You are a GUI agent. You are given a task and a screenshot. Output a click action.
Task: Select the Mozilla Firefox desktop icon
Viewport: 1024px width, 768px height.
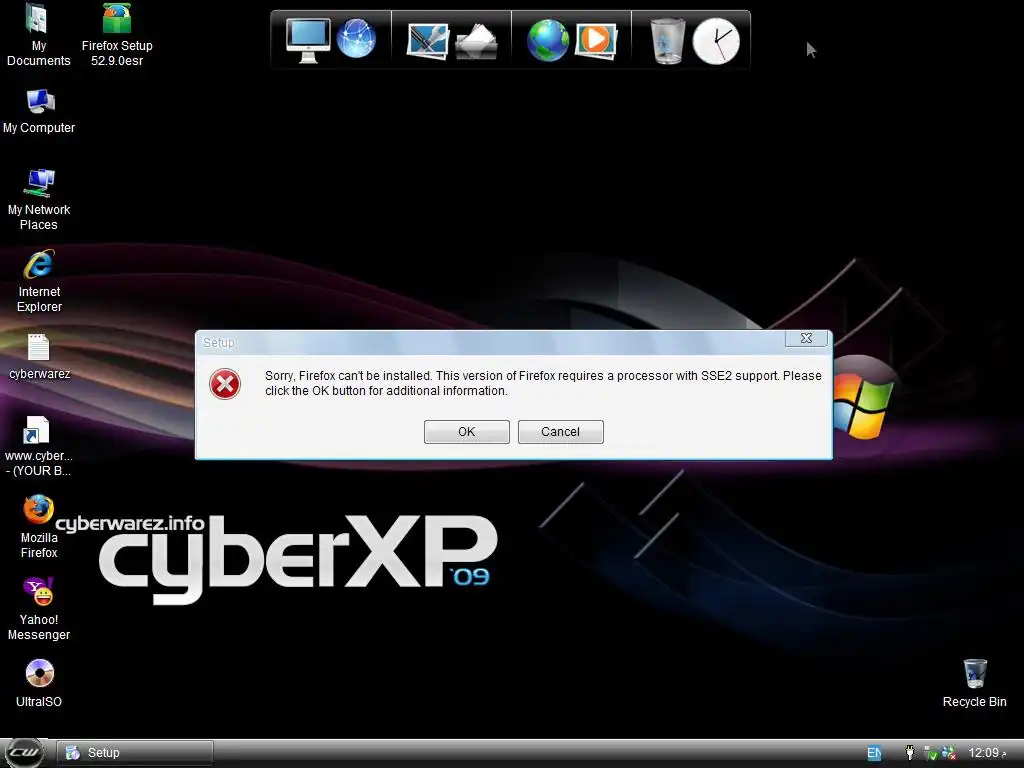click(x=39, y=527)
